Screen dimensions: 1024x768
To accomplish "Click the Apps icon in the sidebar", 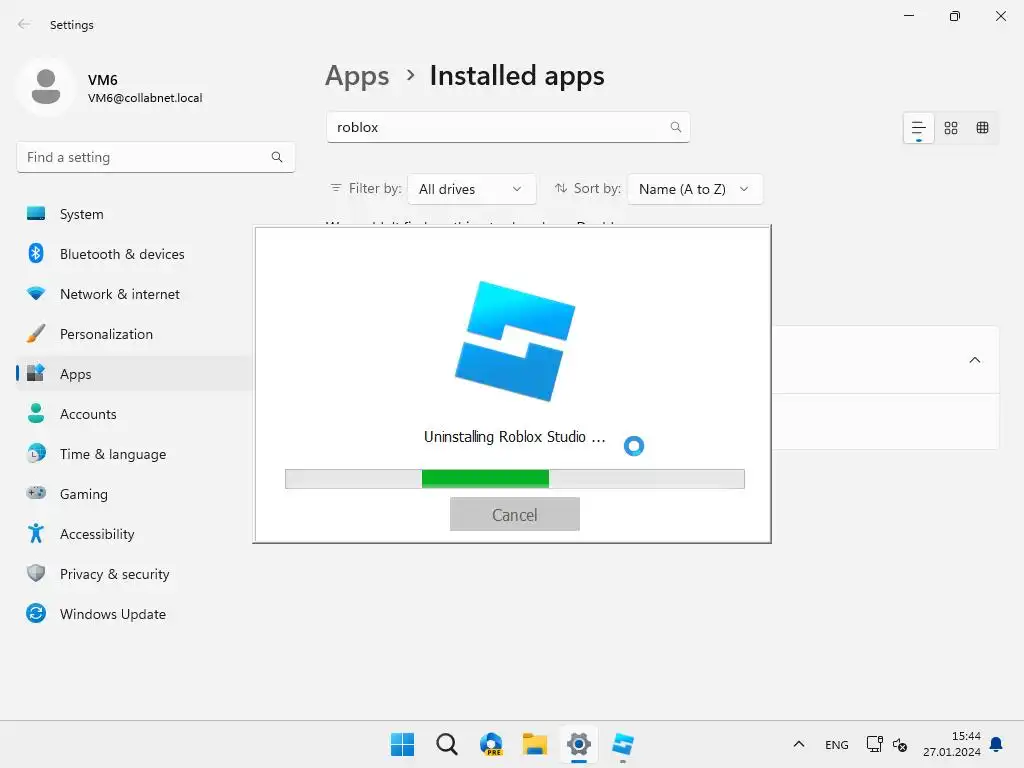I will point(36,374).
